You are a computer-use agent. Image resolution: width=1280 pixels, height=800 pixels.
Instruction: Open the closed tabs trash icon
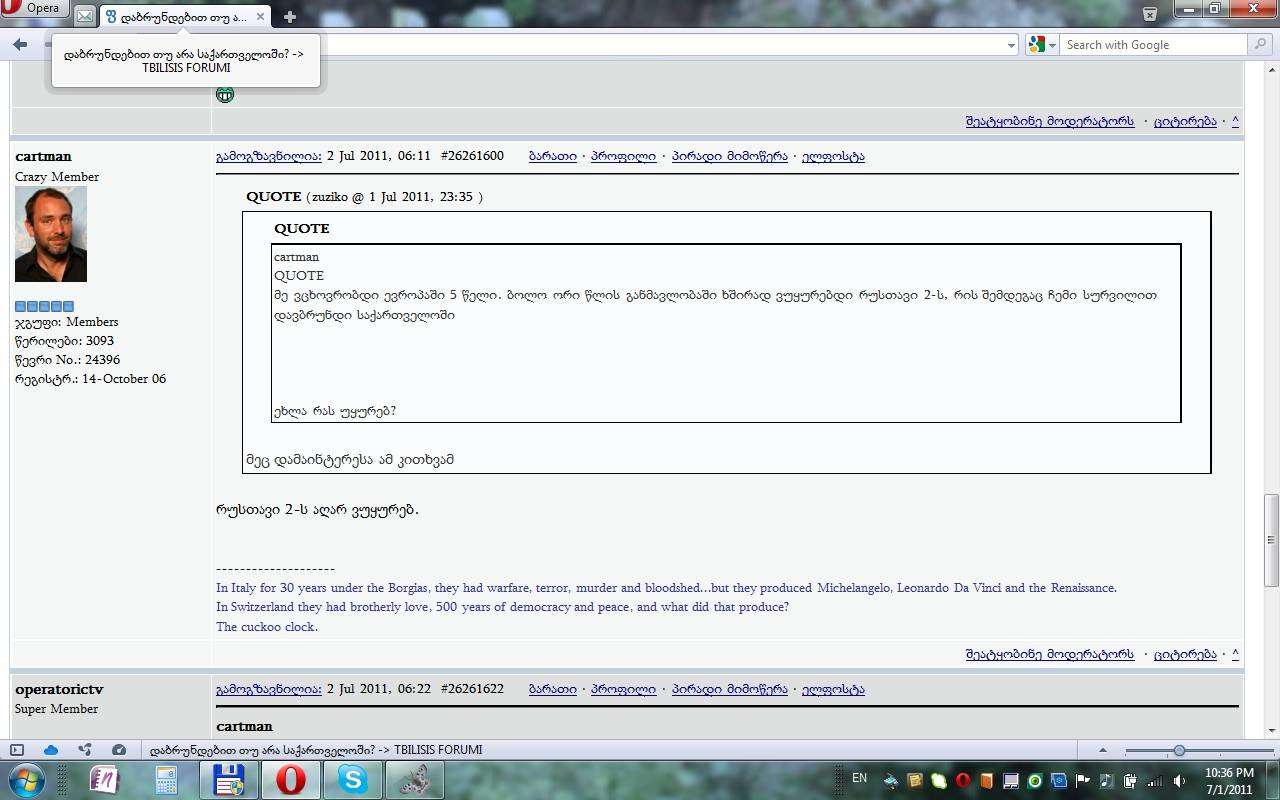pos(1150,13)
